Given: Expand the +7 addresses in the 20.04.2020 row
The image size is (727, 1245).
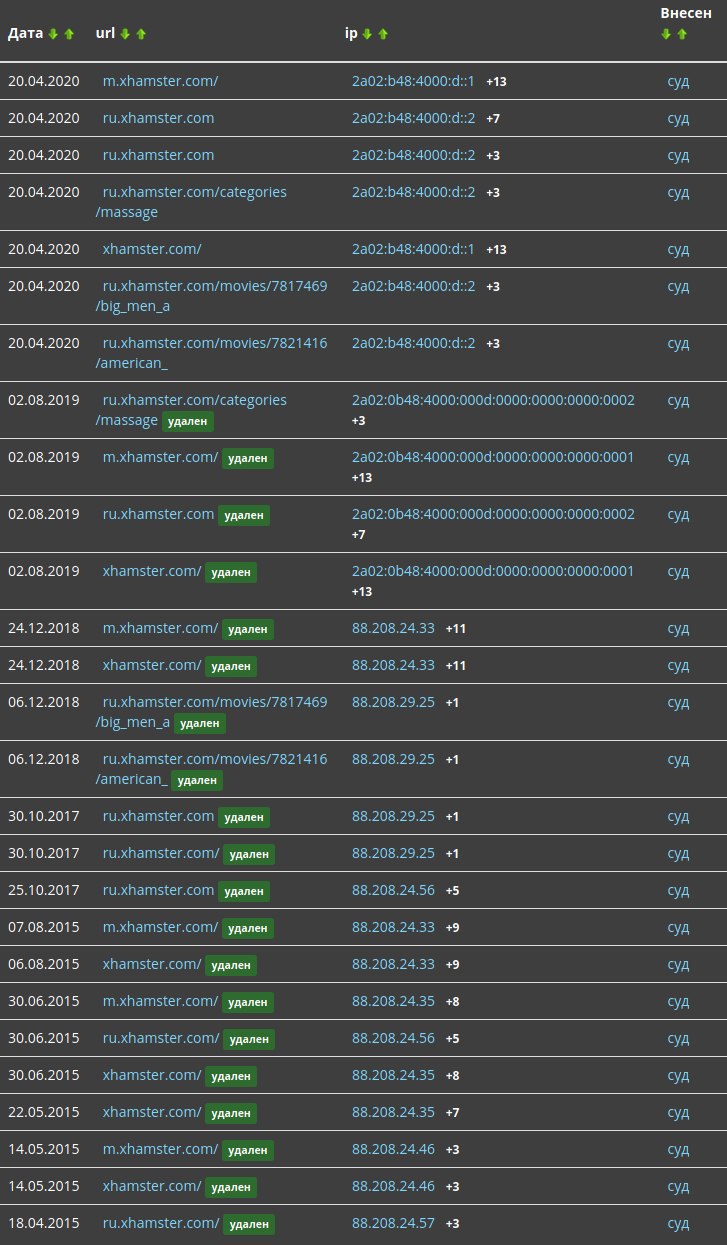Looking at the screenshot, I should (x=493, y=119).
